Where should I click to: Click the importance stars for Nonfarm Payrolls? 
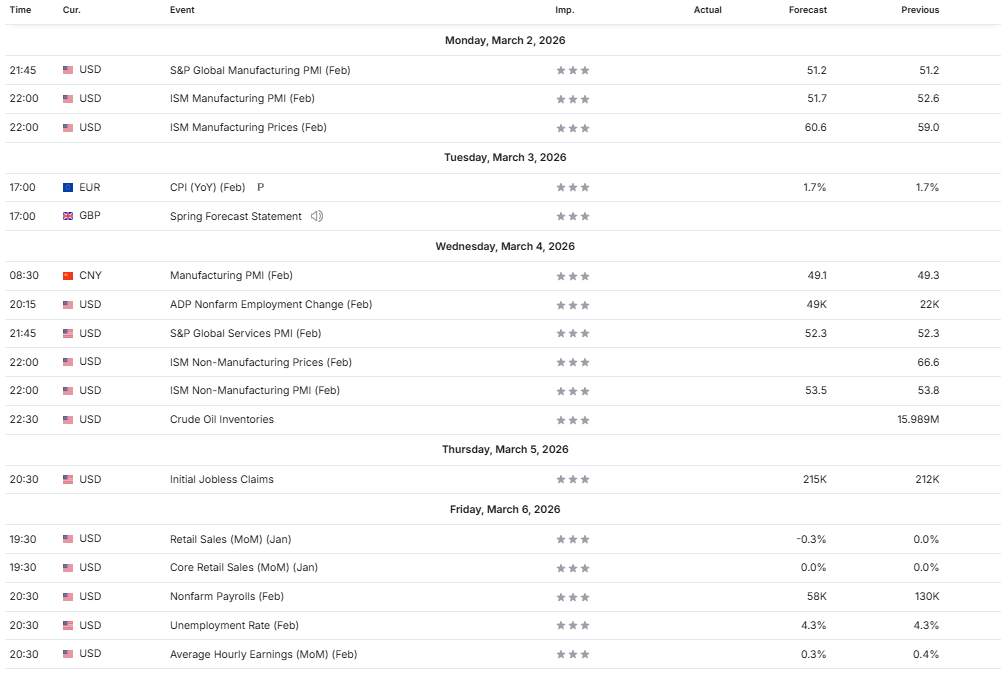tap(573, 597)
